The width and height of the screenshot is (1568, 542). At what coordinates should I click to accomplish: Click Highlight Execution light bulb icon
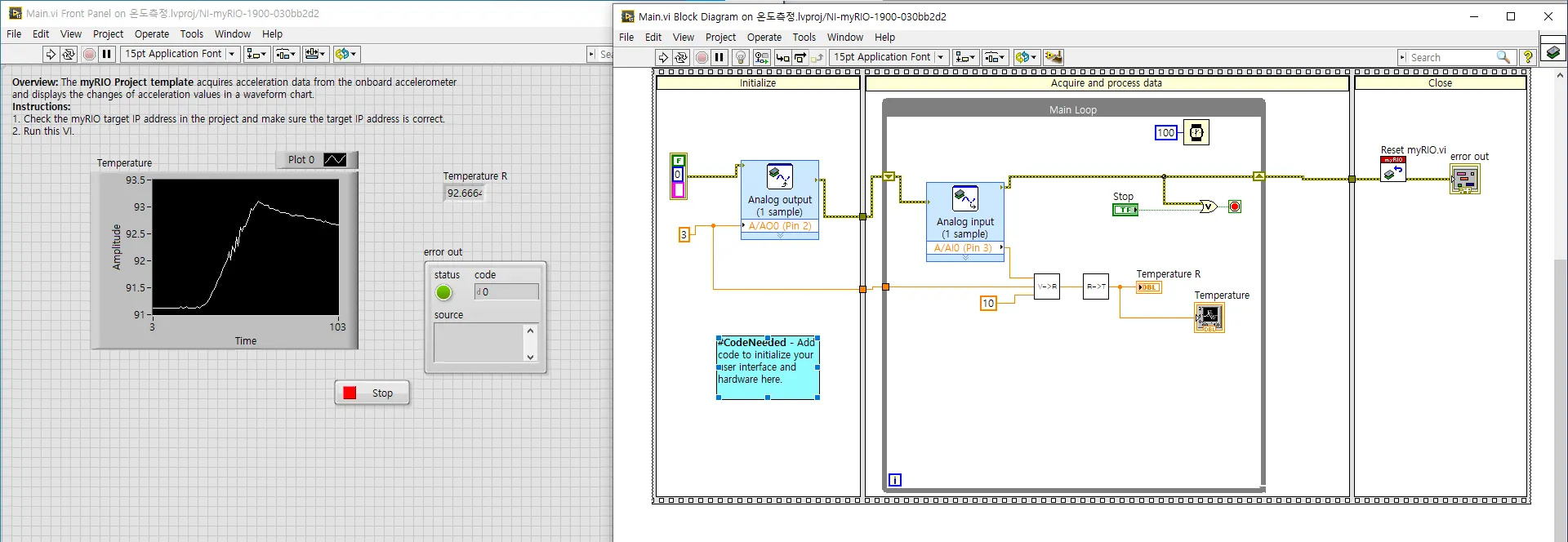click(740, 57)
